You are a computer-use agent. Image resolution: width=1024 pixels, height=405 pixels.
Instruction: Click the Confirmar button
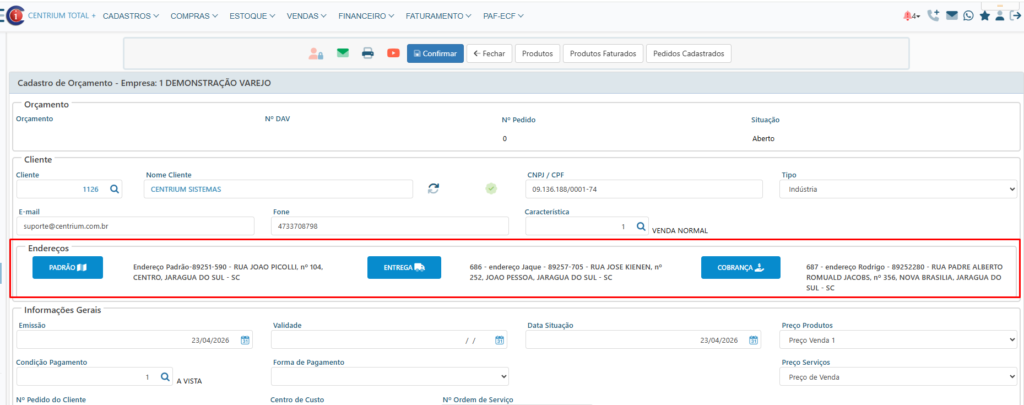coord(435,53)
